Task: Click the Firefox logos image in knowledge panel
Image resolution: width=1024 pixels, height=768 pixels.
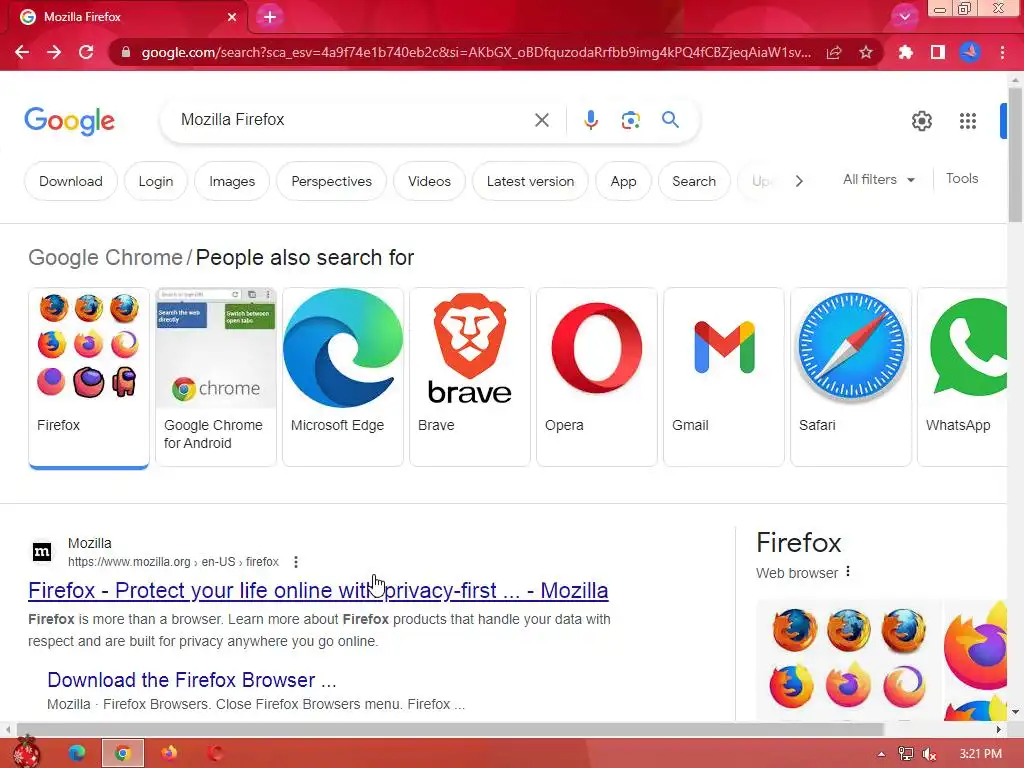Action: [x=848, y=660]
